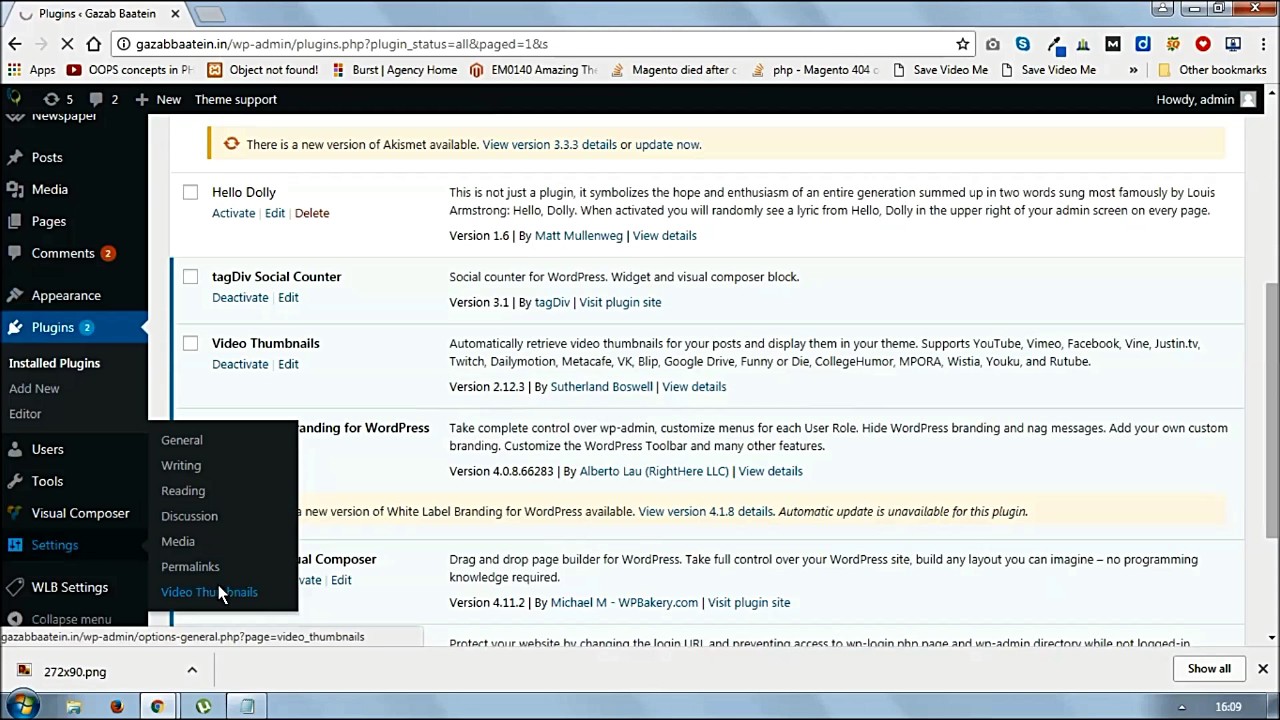Go to the Pages menu
Screen dimensions: 1280x720
coord(48,221)
